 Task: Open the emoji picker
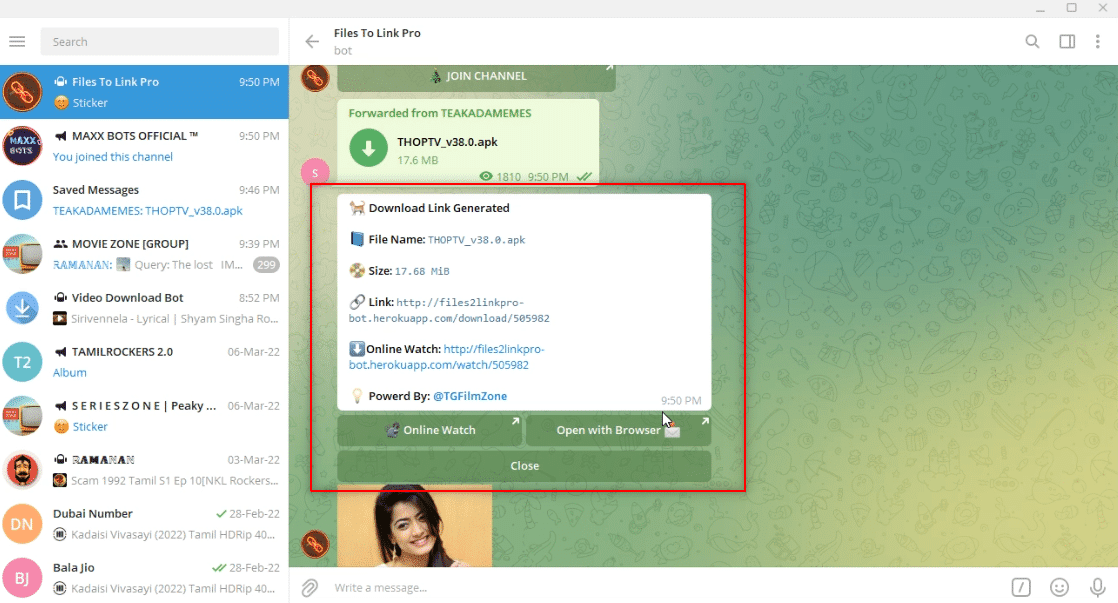point(1059,587)
